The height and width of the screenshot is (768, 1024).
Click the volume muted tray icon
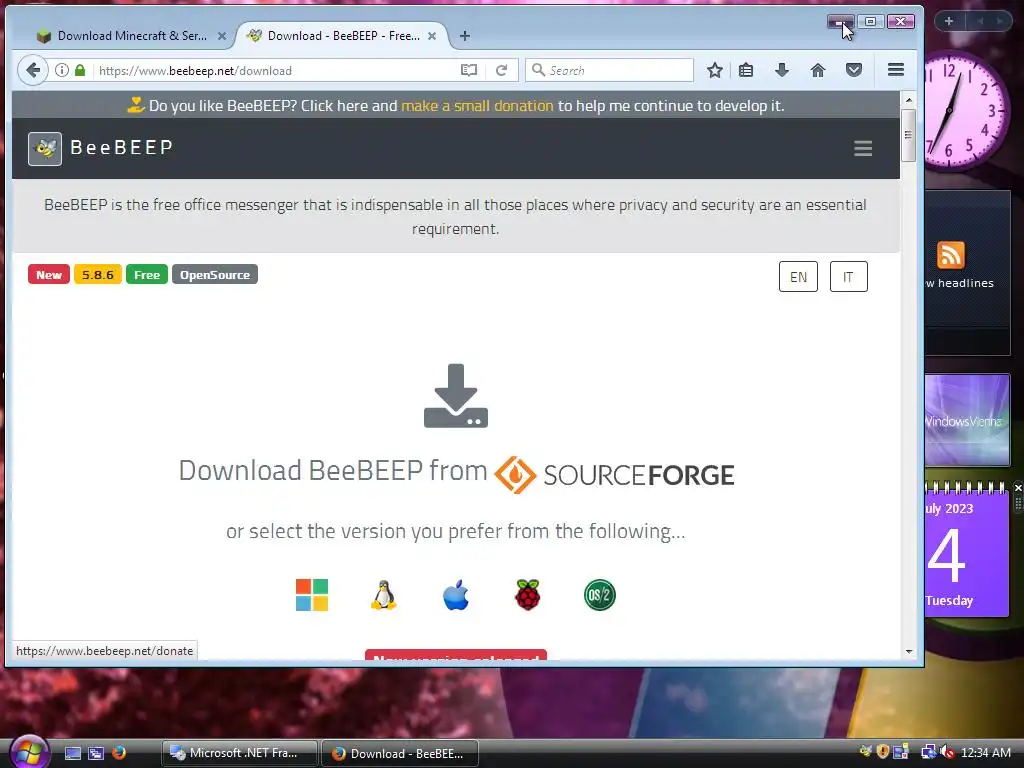946,752
